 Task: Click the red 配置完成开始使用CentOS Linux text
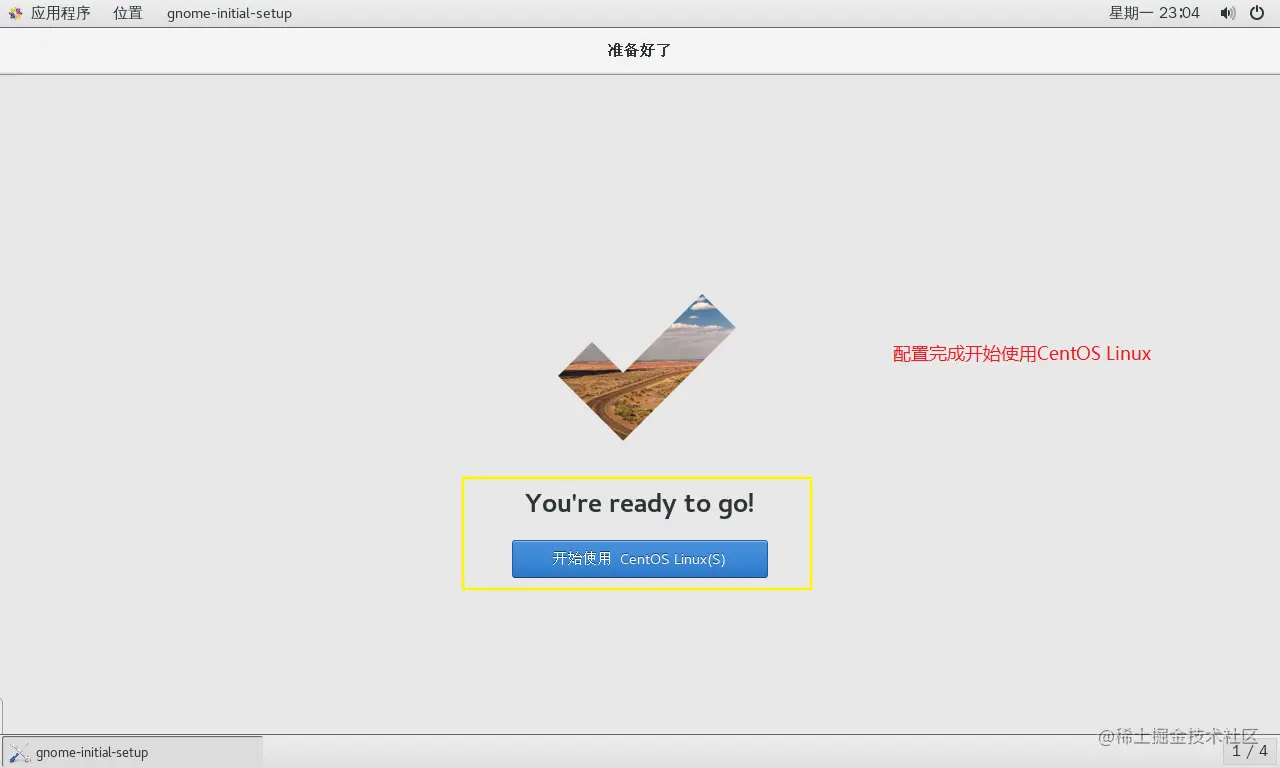tap(1021, 353)
